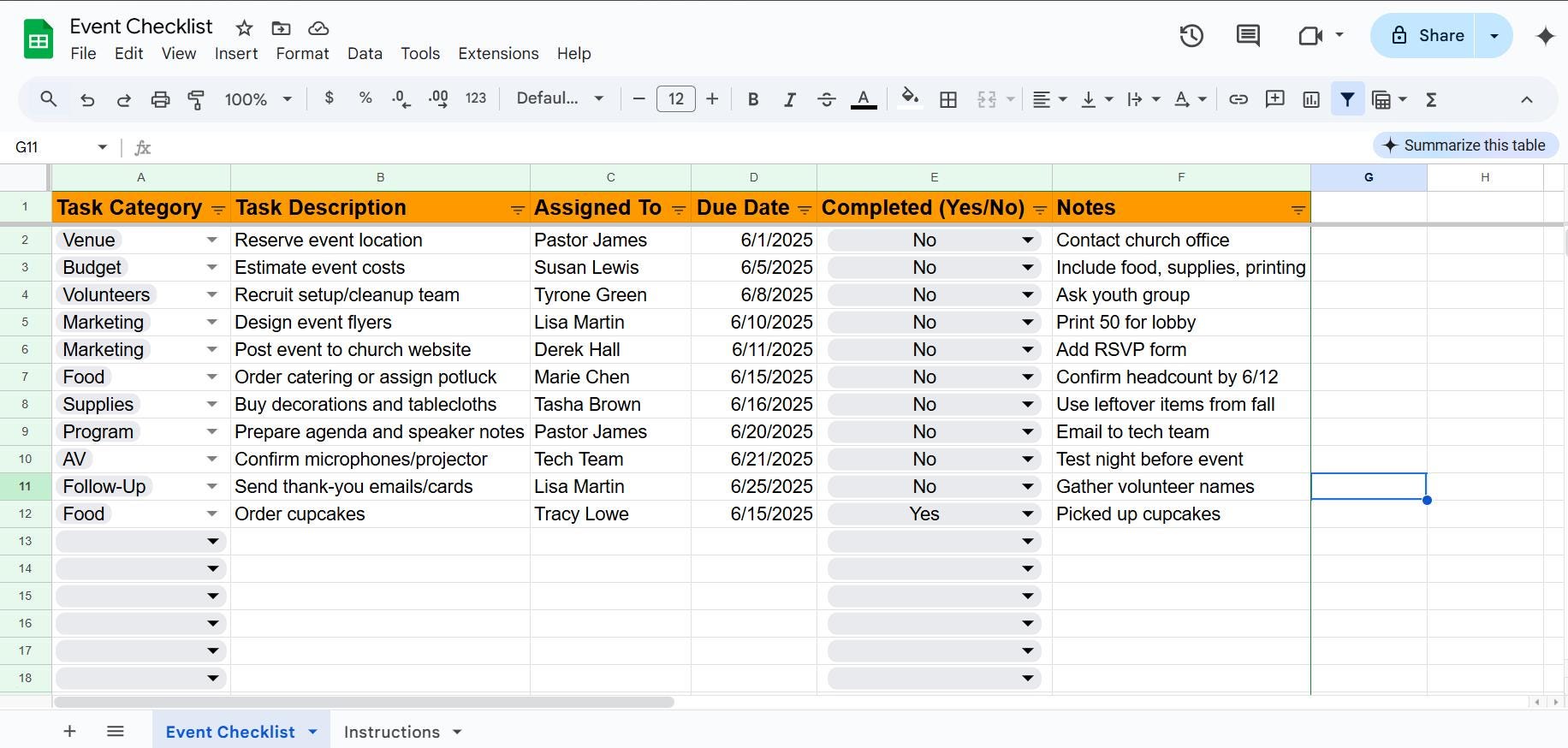The height and width of the screenshot is (748, 1568).
Task: Undo the last action
Action: click(87, 99)
